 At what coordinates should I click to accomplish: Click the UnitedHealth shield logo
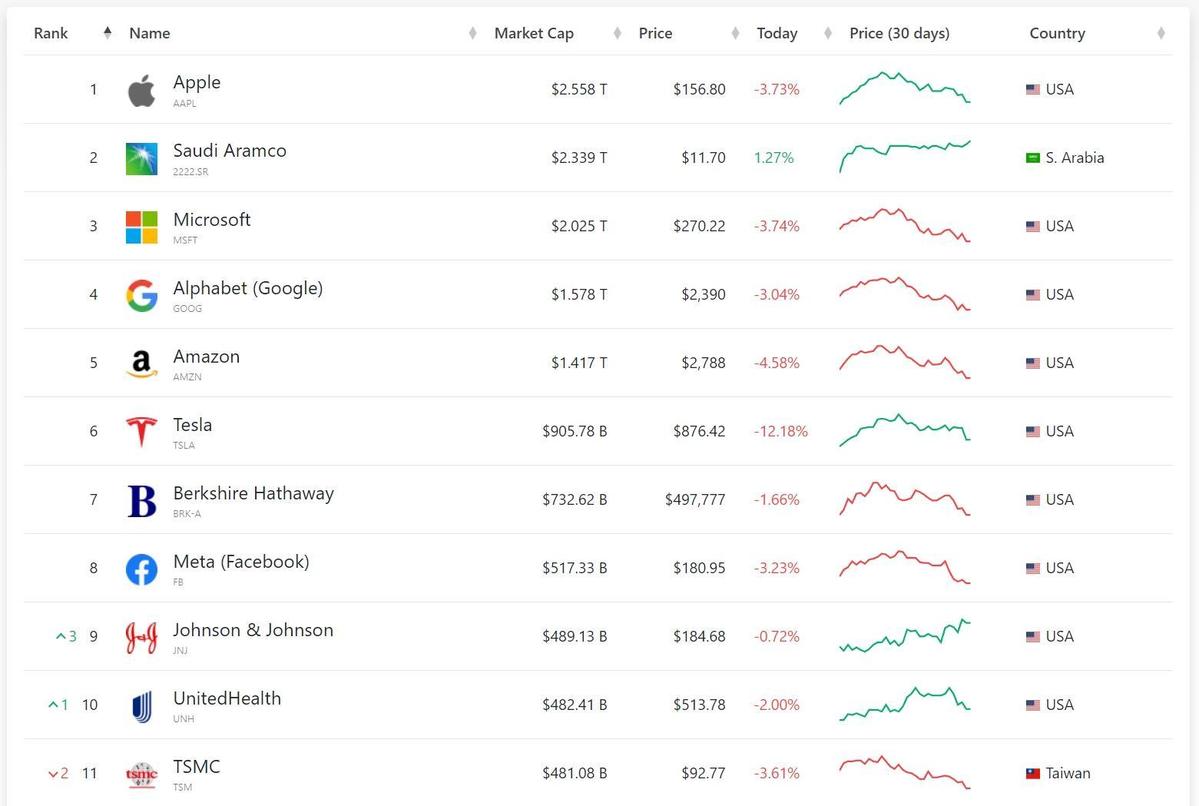[141, 706]
